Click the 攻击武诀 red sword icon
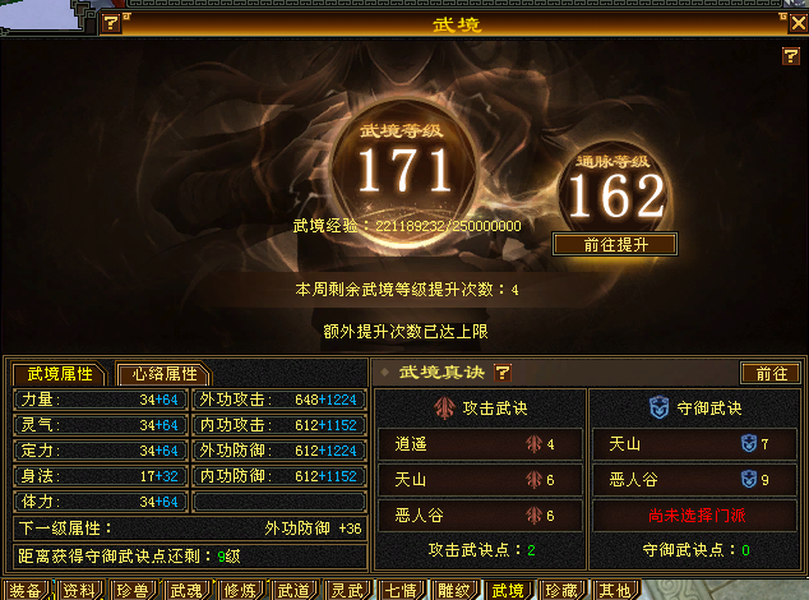Viewport: 809px width, 600px height. pyautogui.click(x=444, y=408)
